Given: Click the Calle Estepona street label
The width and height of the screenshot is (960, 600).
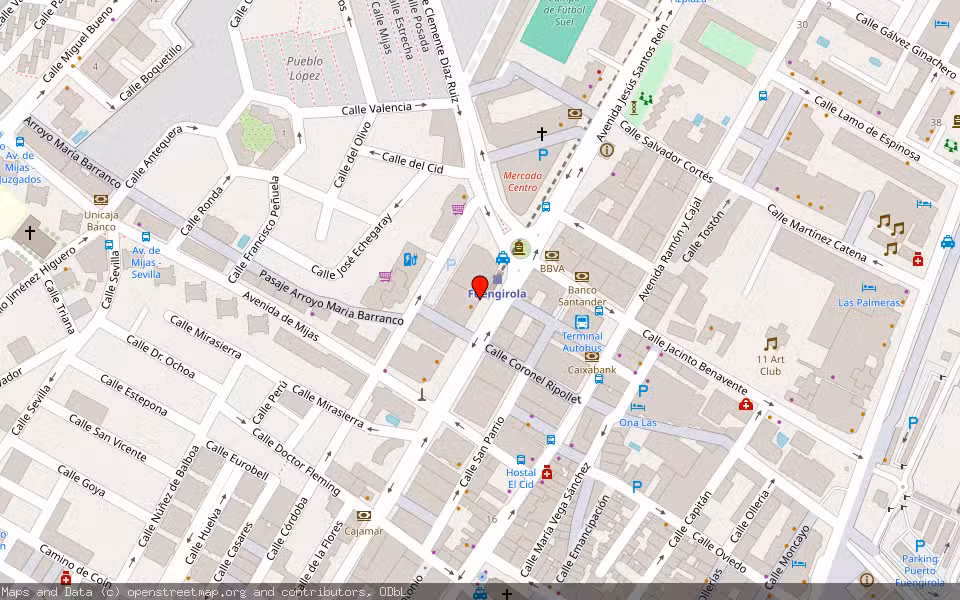Looking at the screenshot, I should point(133,396).
